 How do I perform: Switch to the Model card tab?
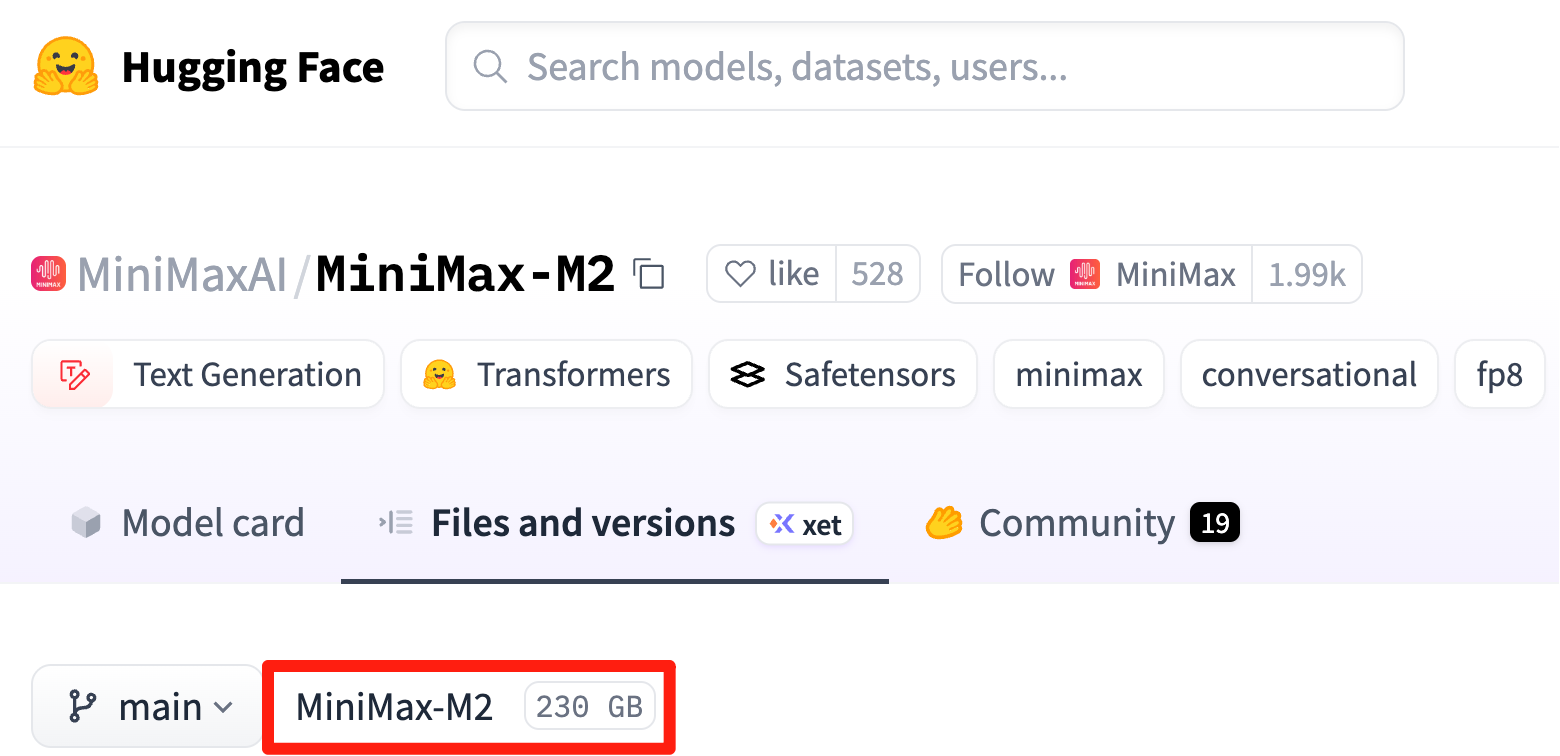point(212,522)
